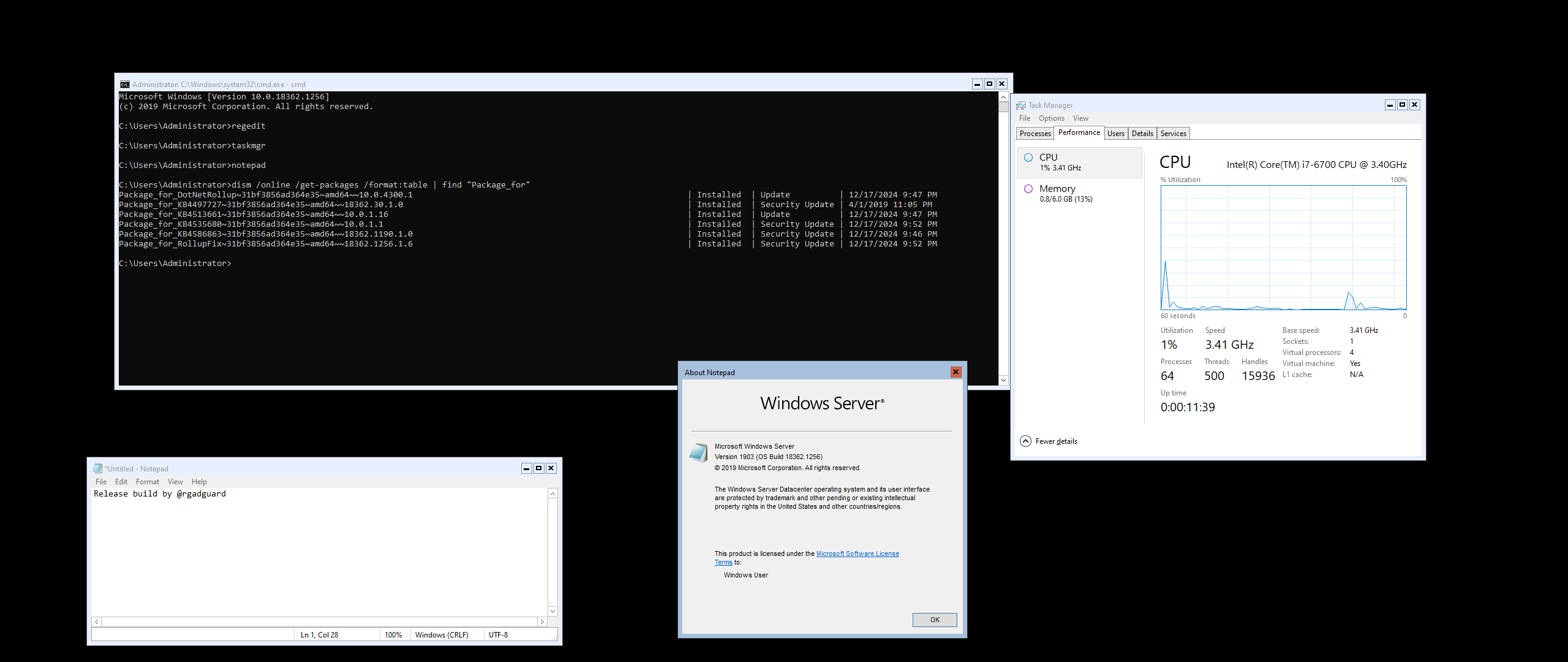Select the Memory circle icon in Task Manager

(1028, 189)
